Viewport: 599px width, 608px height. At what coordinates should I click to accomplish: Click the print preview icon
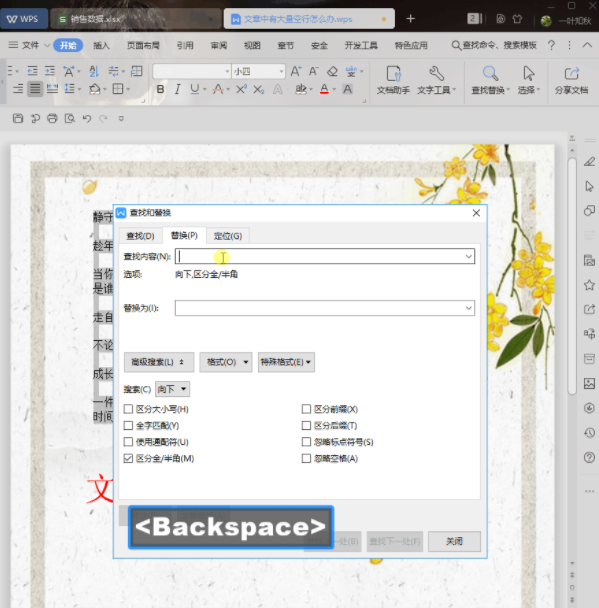(69, 118)
